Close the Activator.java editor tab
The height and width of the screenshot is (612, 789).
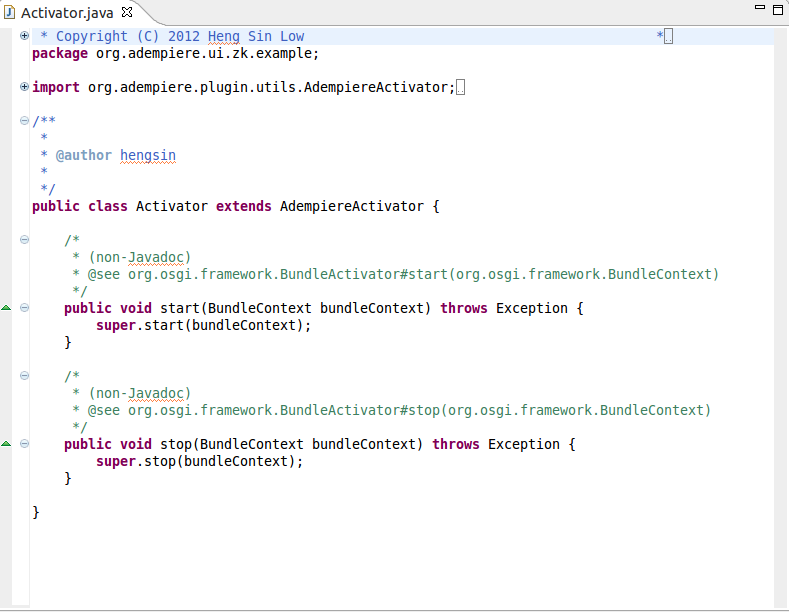click(x=127, y=13)
